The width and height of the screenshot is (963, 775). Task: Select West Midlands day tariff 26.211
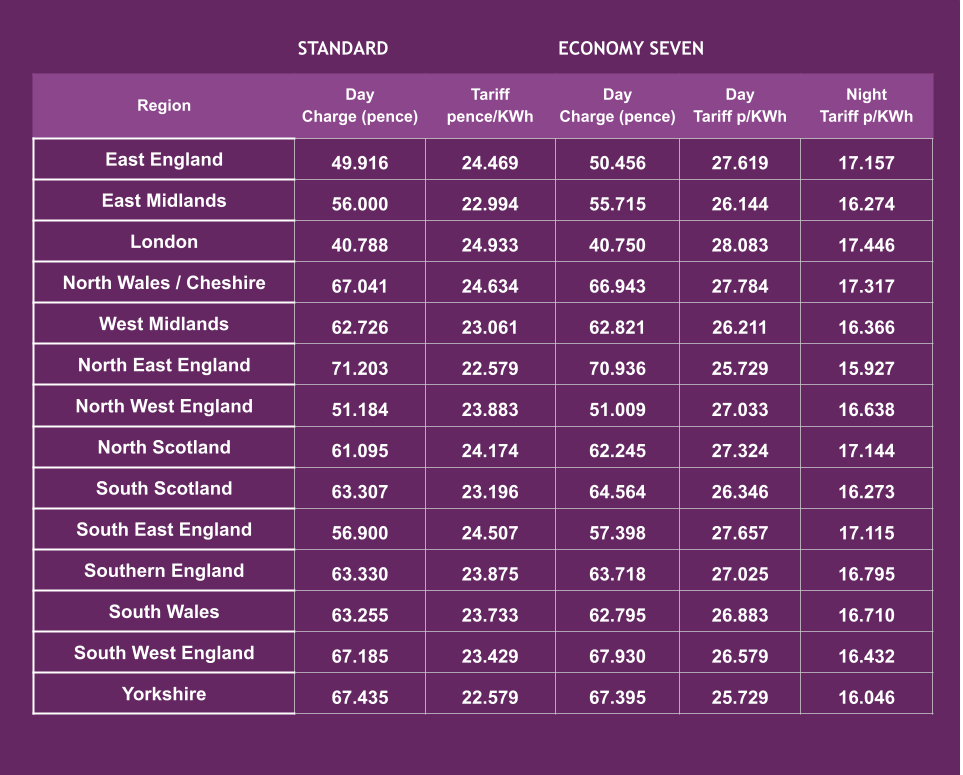740,327
